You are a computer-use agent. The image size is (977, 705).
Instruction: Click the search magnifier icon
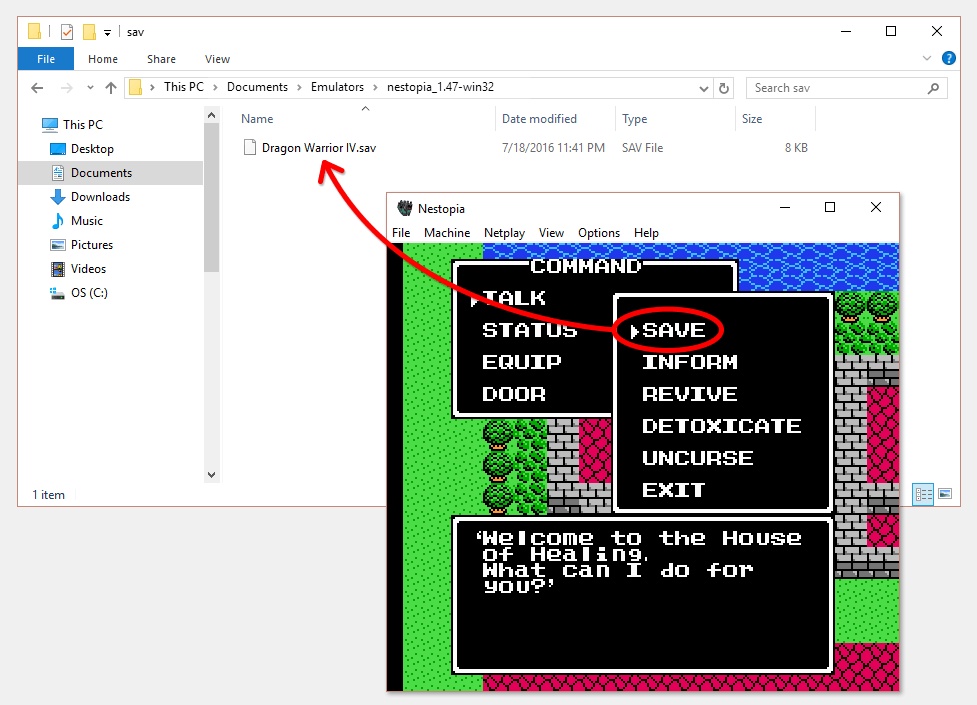click(x=933, y=88)
